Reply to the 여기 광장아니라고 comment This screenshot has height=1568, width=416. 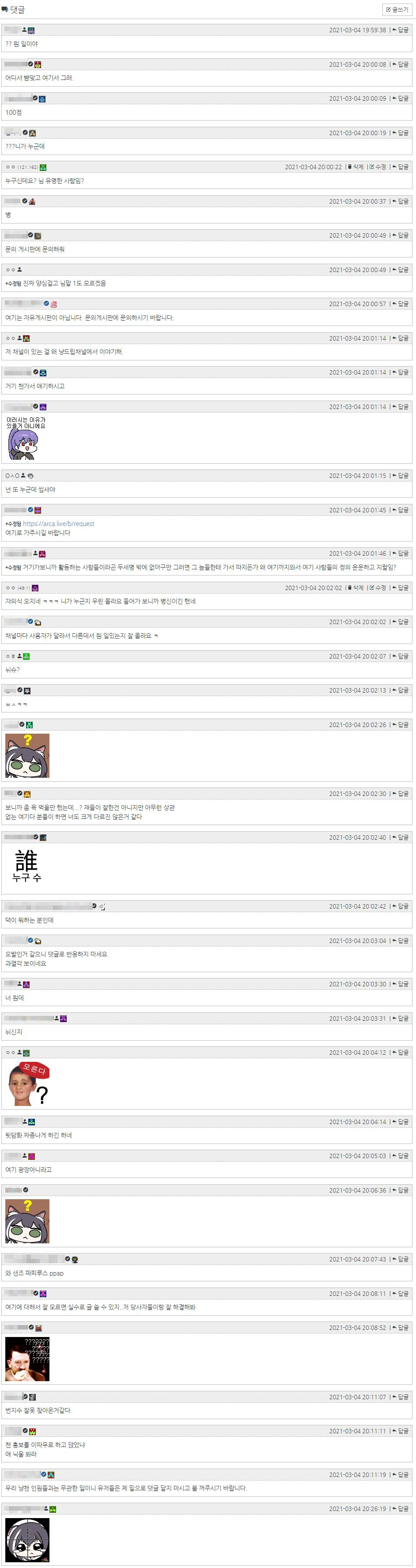[400, 1156]
